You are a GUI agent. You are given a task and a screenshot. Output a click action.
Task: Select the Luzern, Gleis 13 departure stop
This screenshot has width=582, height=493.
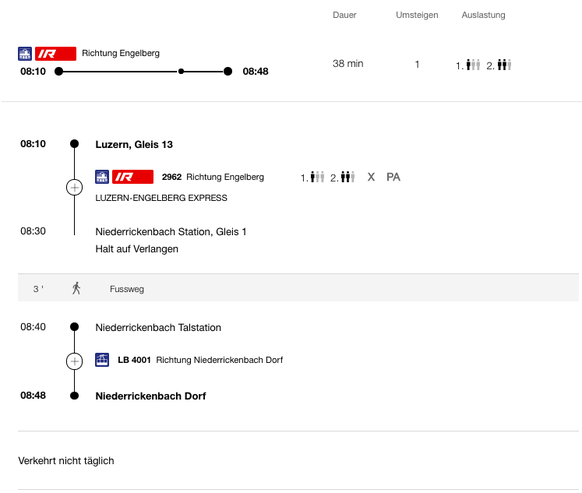tap(134, 144)
